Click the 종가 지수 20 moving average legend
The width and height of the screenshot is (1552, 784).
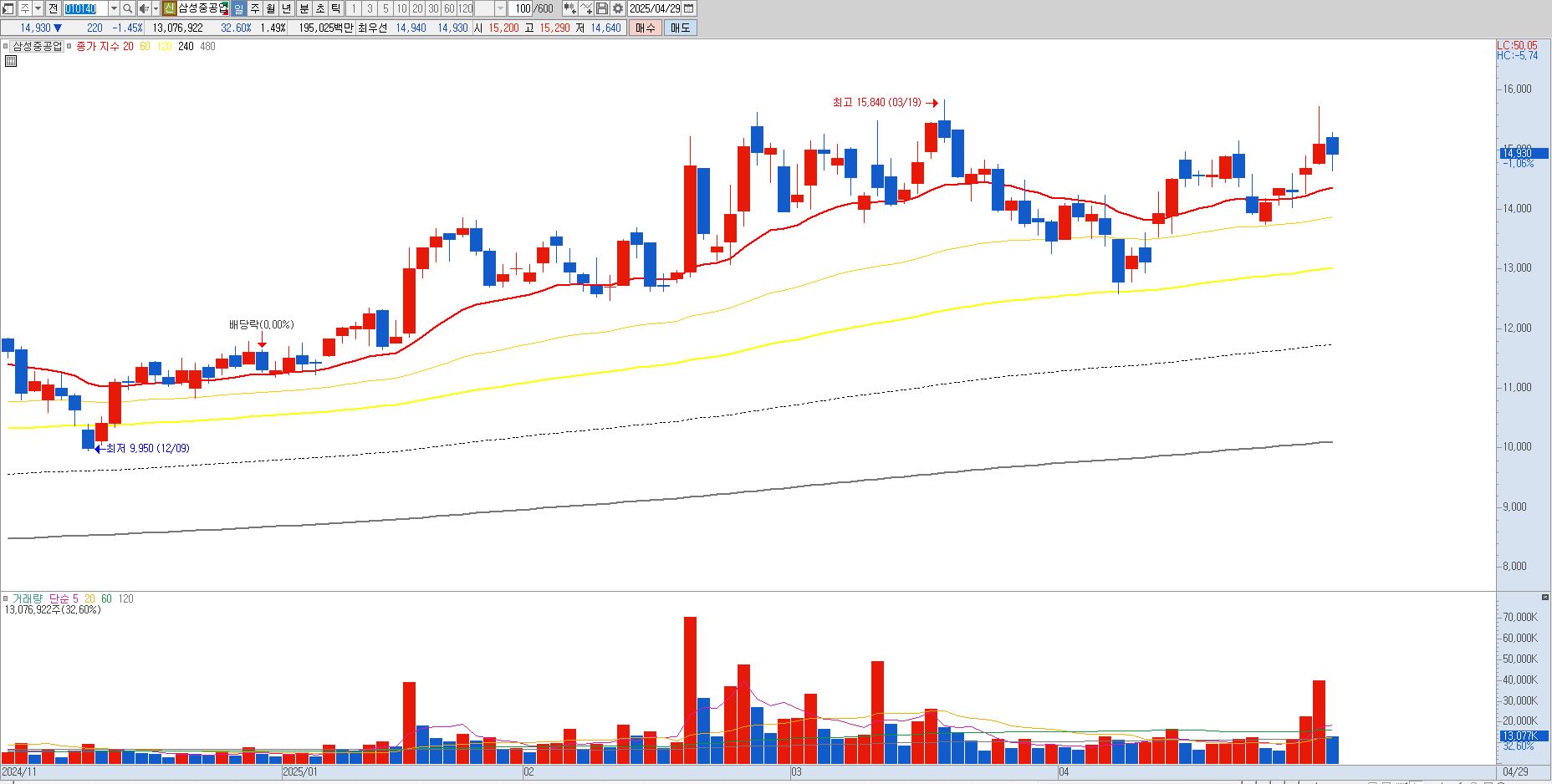coord(105,47)
